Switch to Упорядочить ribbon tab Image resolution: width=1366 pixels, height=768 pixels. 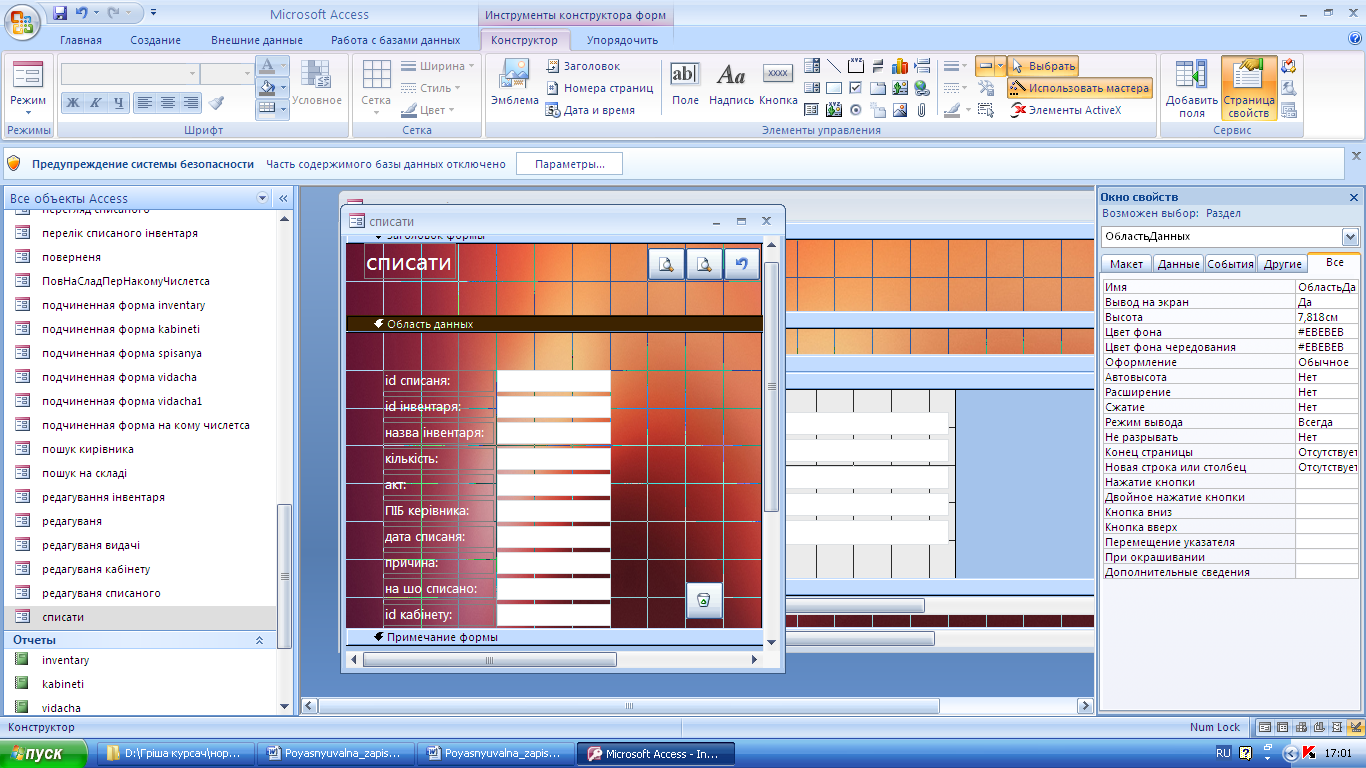pyautogui.click(x=622, y=40)
